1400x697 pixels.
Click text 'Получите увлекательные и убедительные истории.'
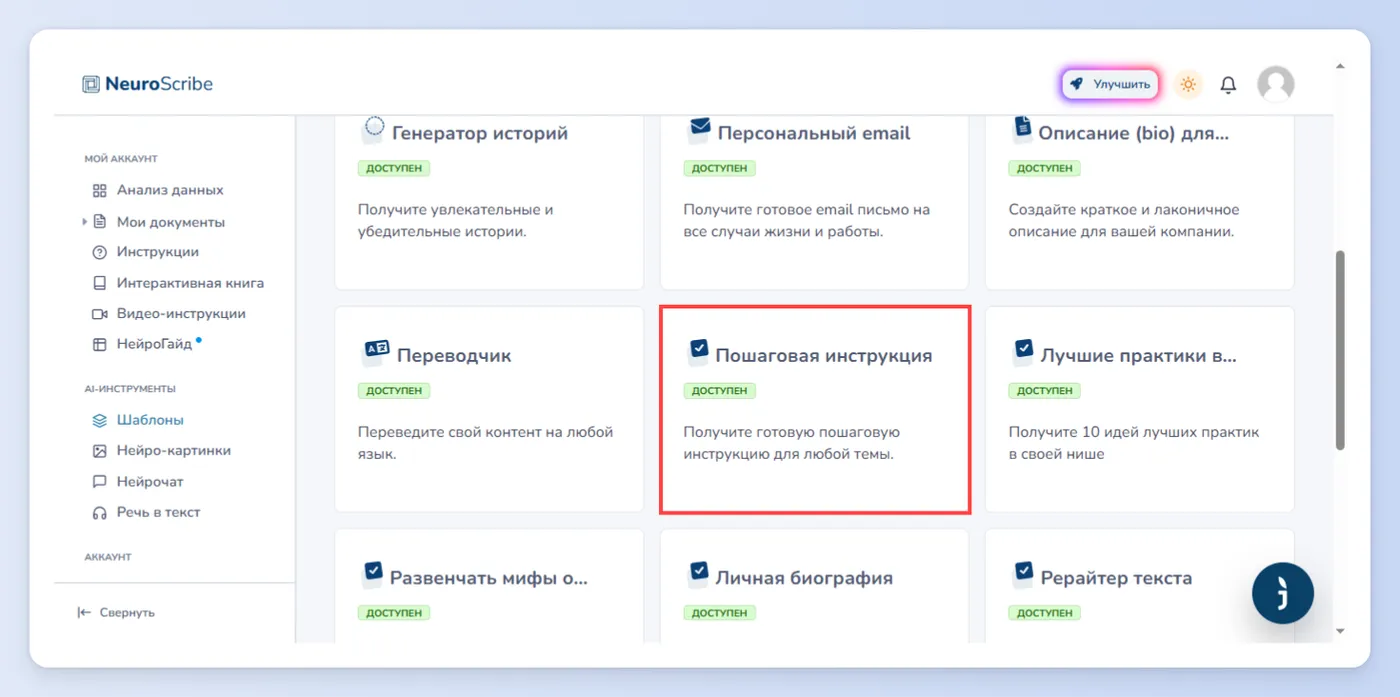coord(456,220)
